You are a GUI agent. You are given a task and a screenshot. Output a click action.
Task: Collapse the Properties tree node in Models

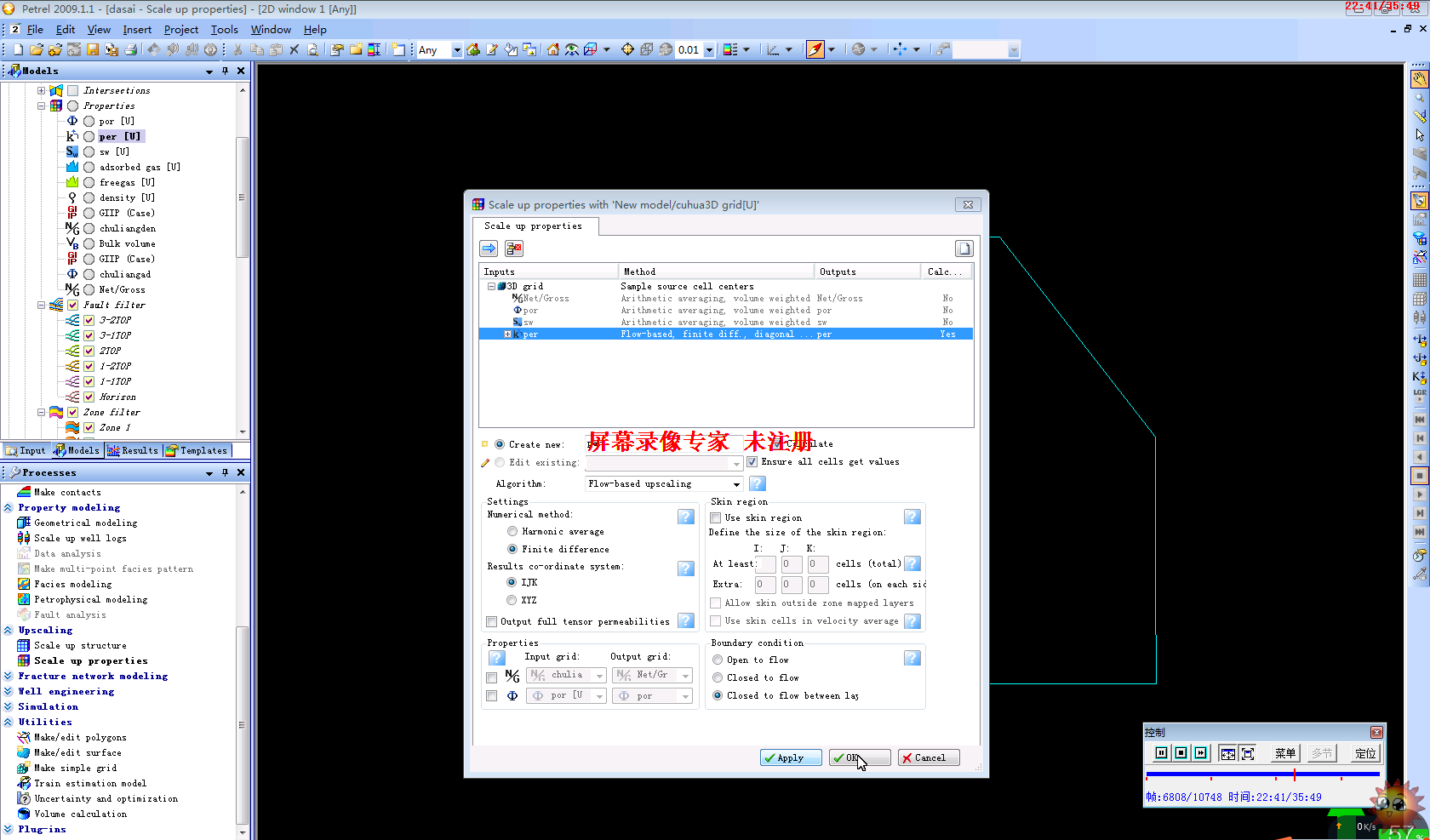coord(41,106)
